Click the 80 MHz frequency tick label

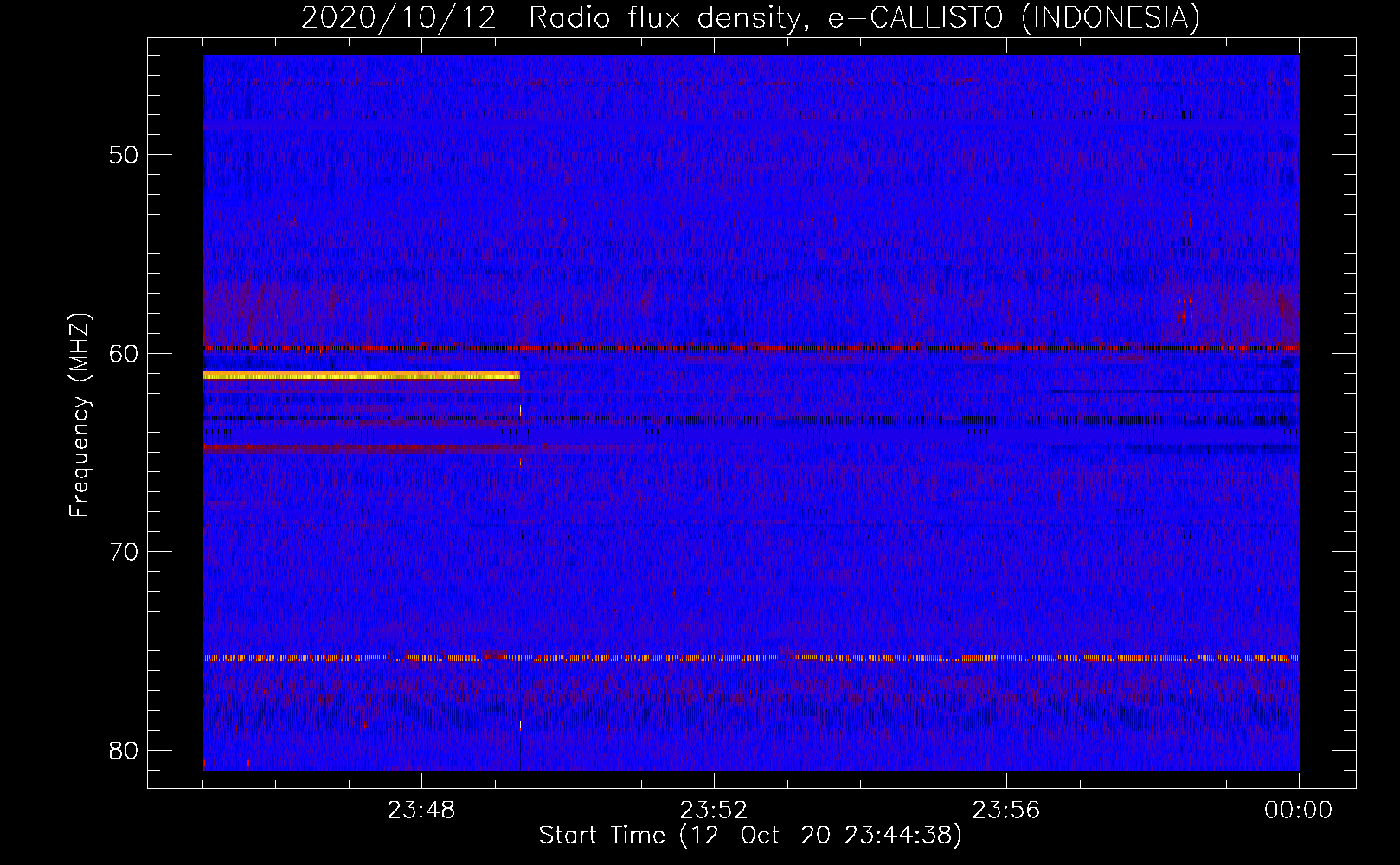(124, 750)
